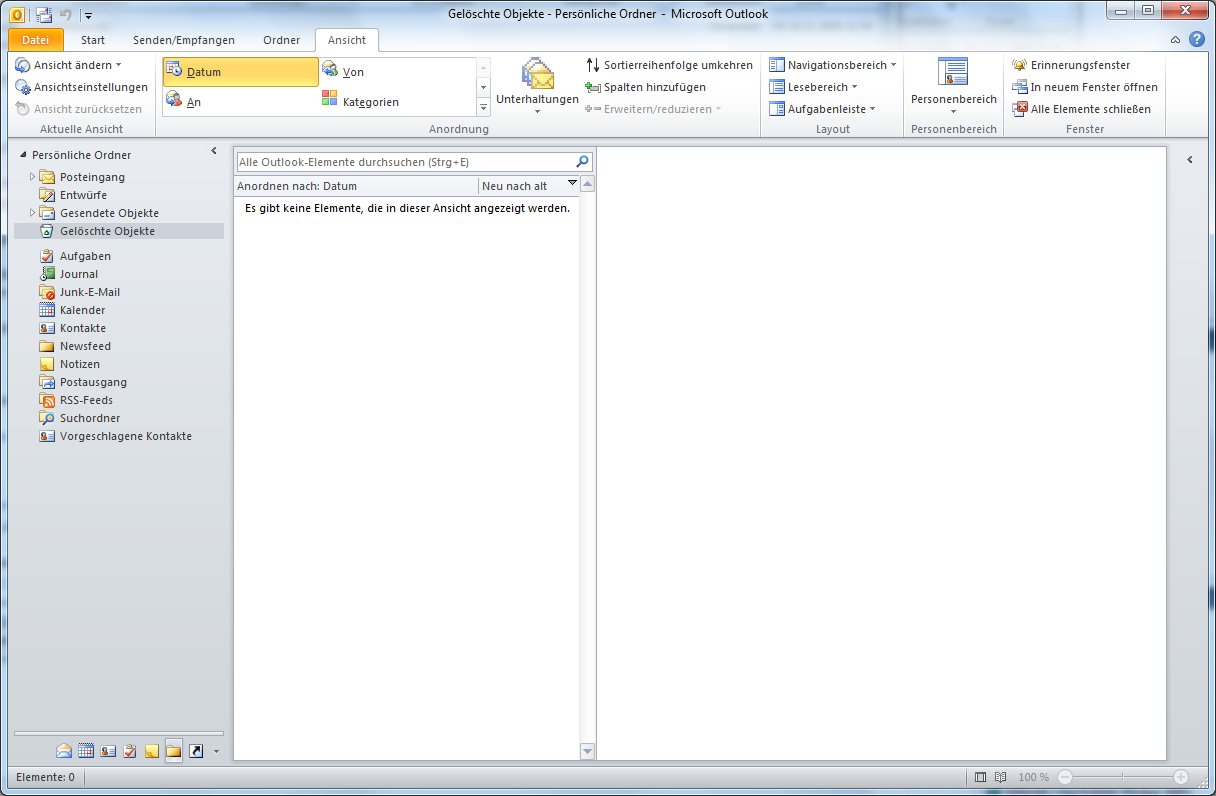Open the Journal folder
Image resolution: width=1216 pixels, height=796 pixels.
pyautogui.click(x=79, y=274)
